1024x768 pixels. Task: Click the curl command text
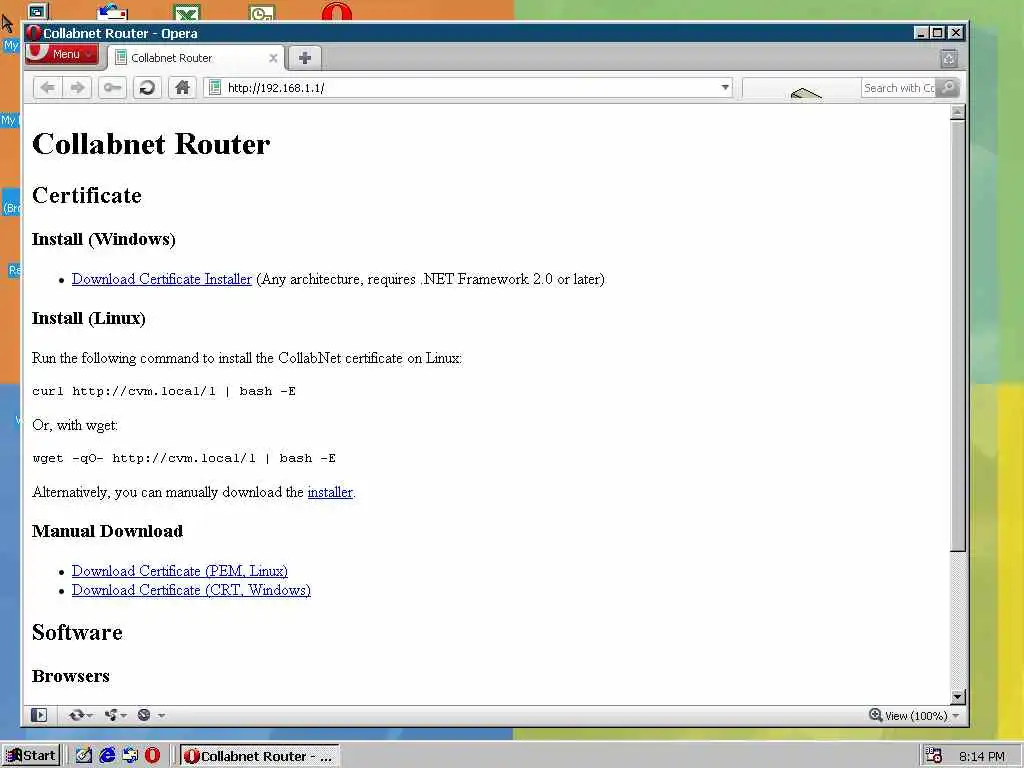pos(164,391)
